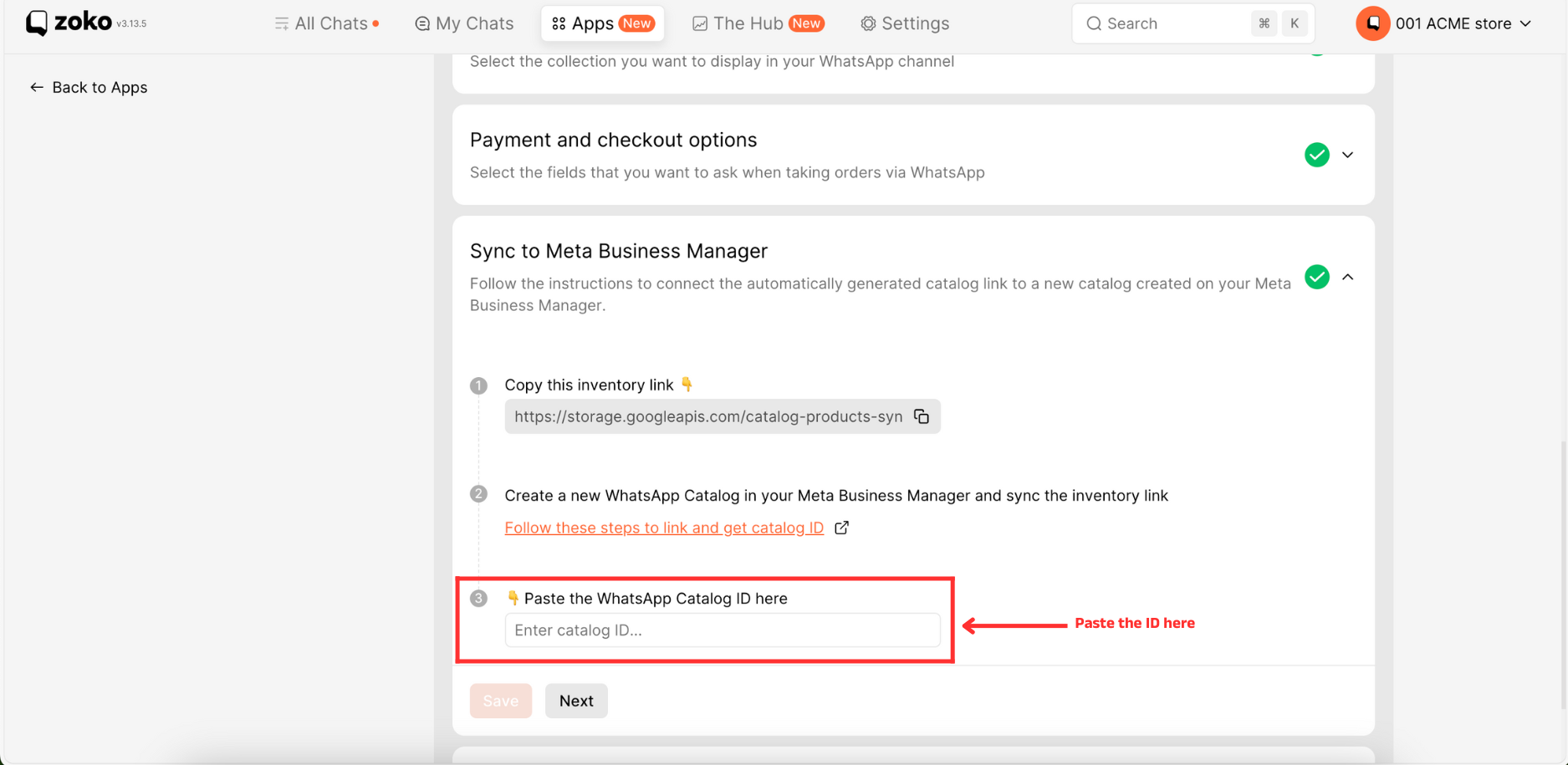Click the command key shortcut badge in Search
Viewport: 1568px width, 765px height.
(1264, 23)
